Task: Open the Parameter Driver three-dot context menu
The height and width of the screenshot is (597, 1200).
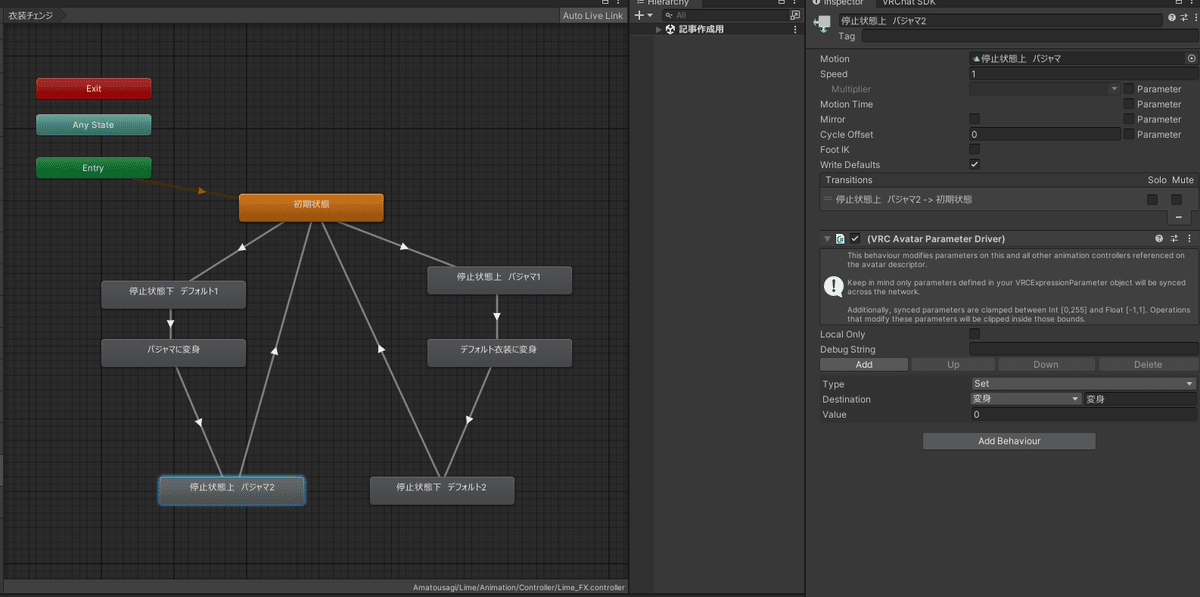Action: [x=1189, y=239]
